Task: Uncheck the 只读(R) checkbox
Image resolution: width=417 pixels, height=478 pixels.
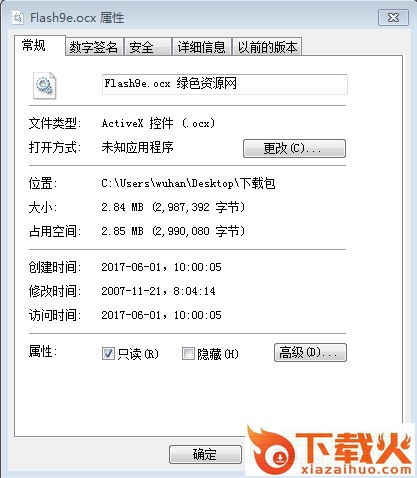Action: pyautogui.click(x=108, y=353)
